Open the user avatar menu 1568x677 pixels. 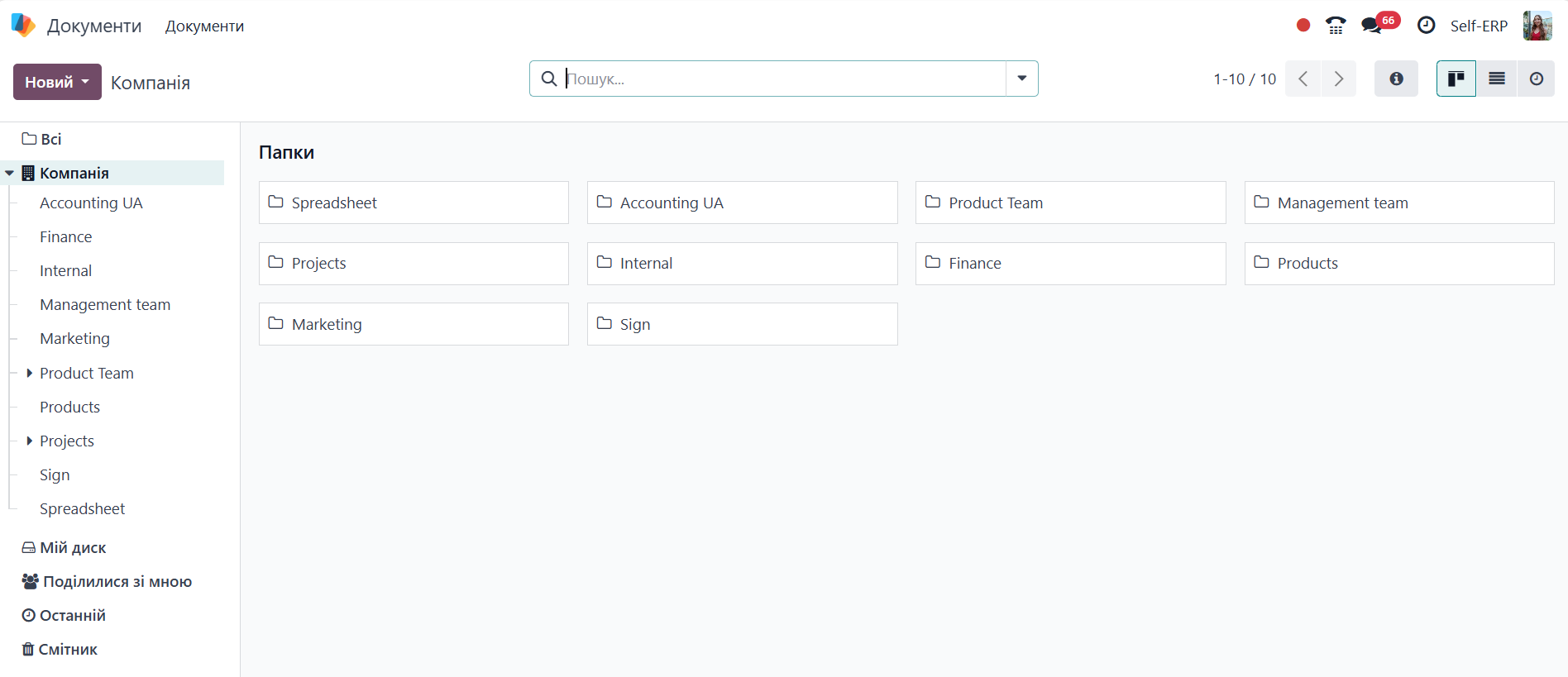[x=1537, y=26]
